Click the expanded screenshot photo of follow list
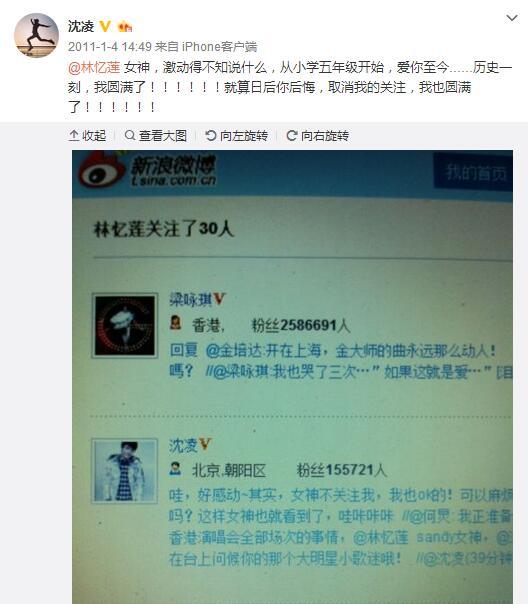 click(292, 377)
